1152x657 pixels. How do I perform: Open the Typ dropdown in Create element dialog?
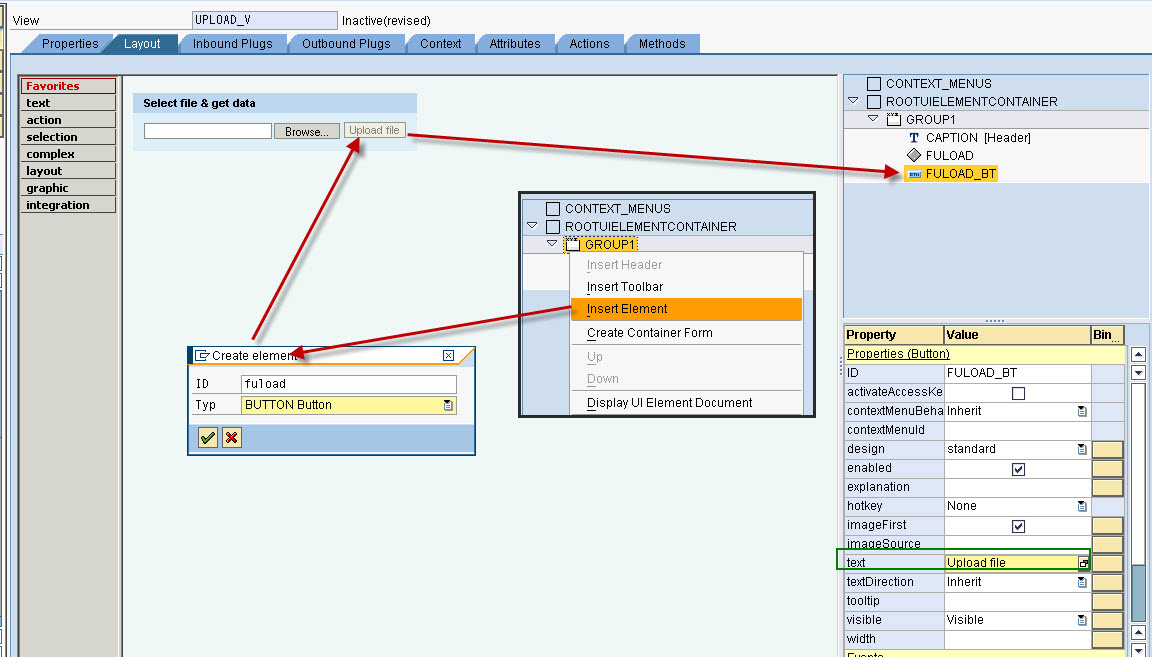447,404
